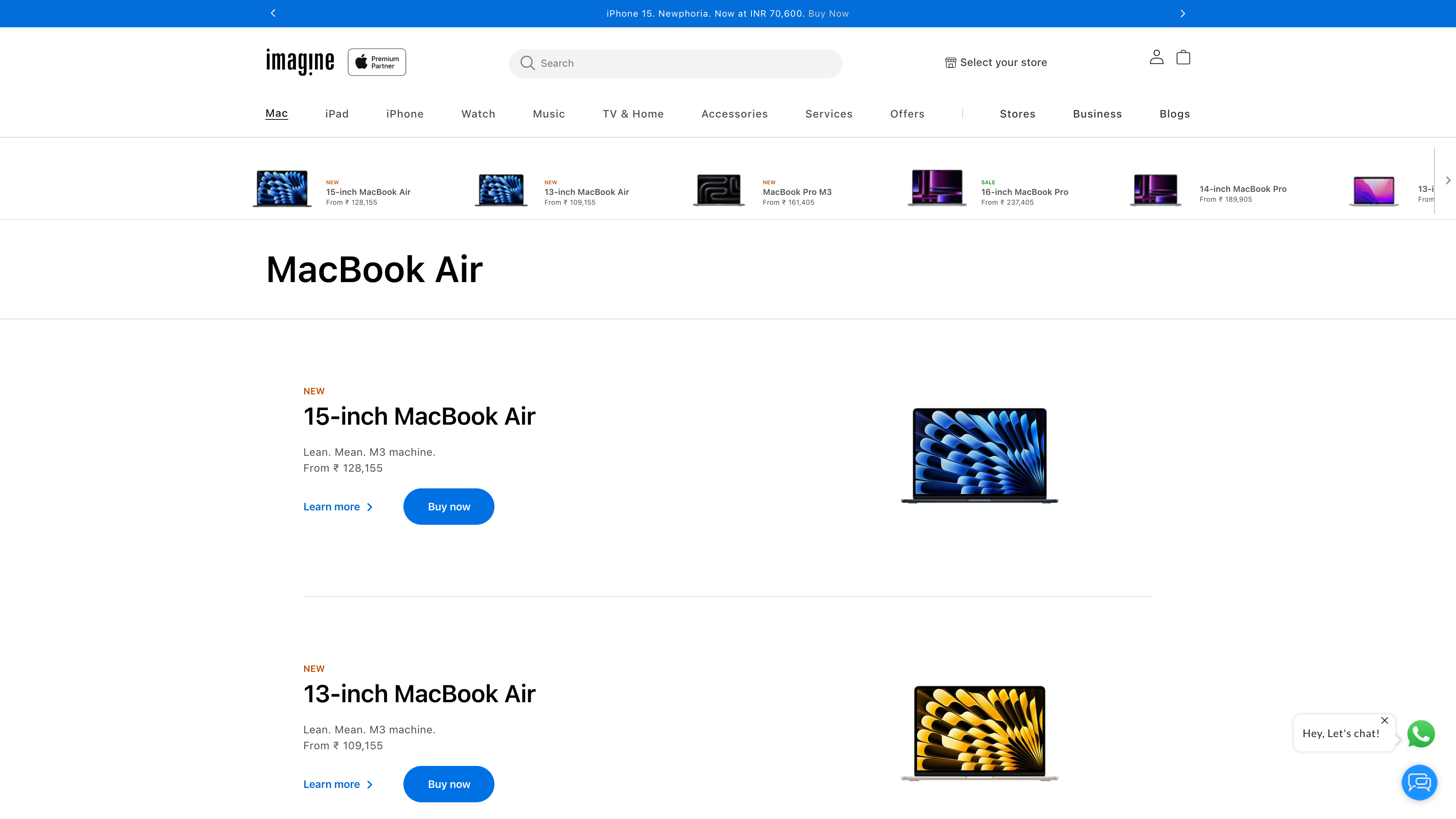Click the Apple Premium Partner badge
Image resolution: width=1456 pixels, height=819 pixels.
377,61
